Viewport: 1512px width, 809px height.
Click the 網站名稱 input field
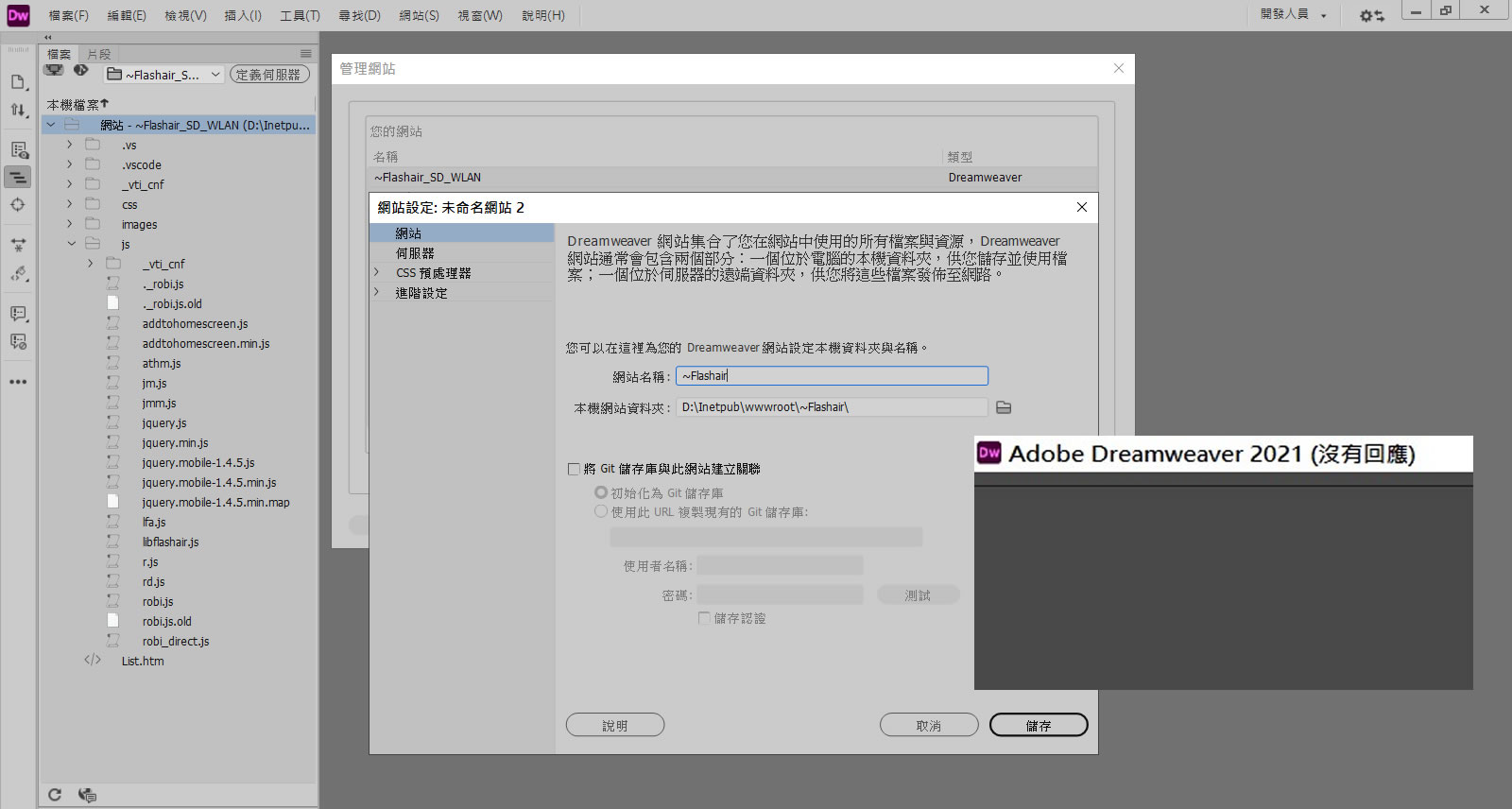click(x=832, y=376)
